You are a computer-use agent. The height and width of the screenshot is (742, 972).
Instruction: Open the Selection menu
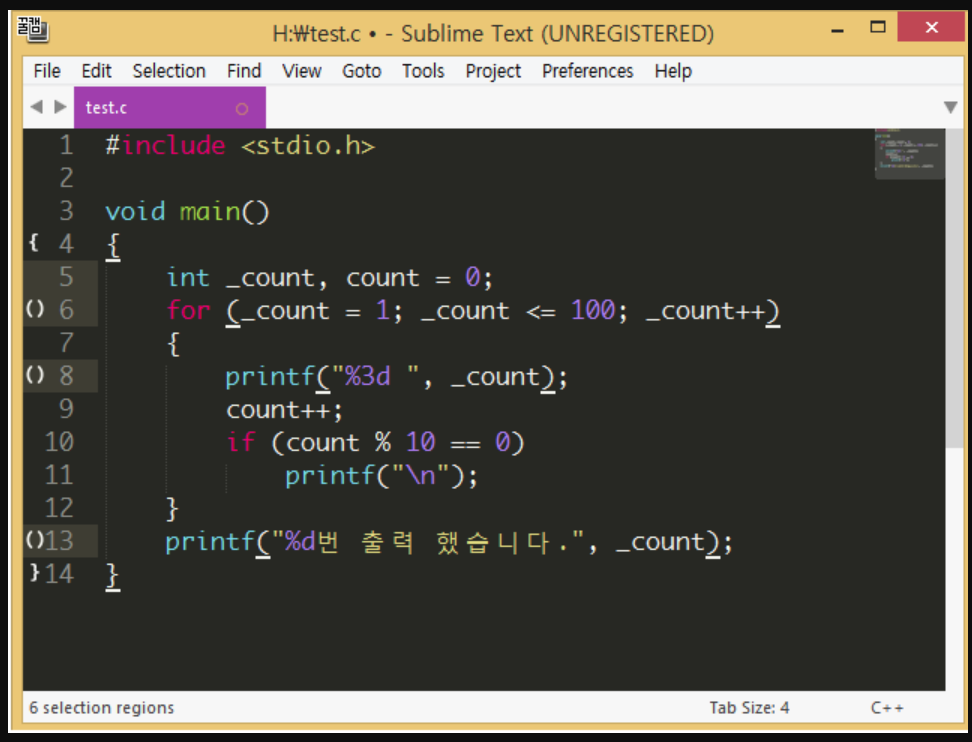point(169,71)
